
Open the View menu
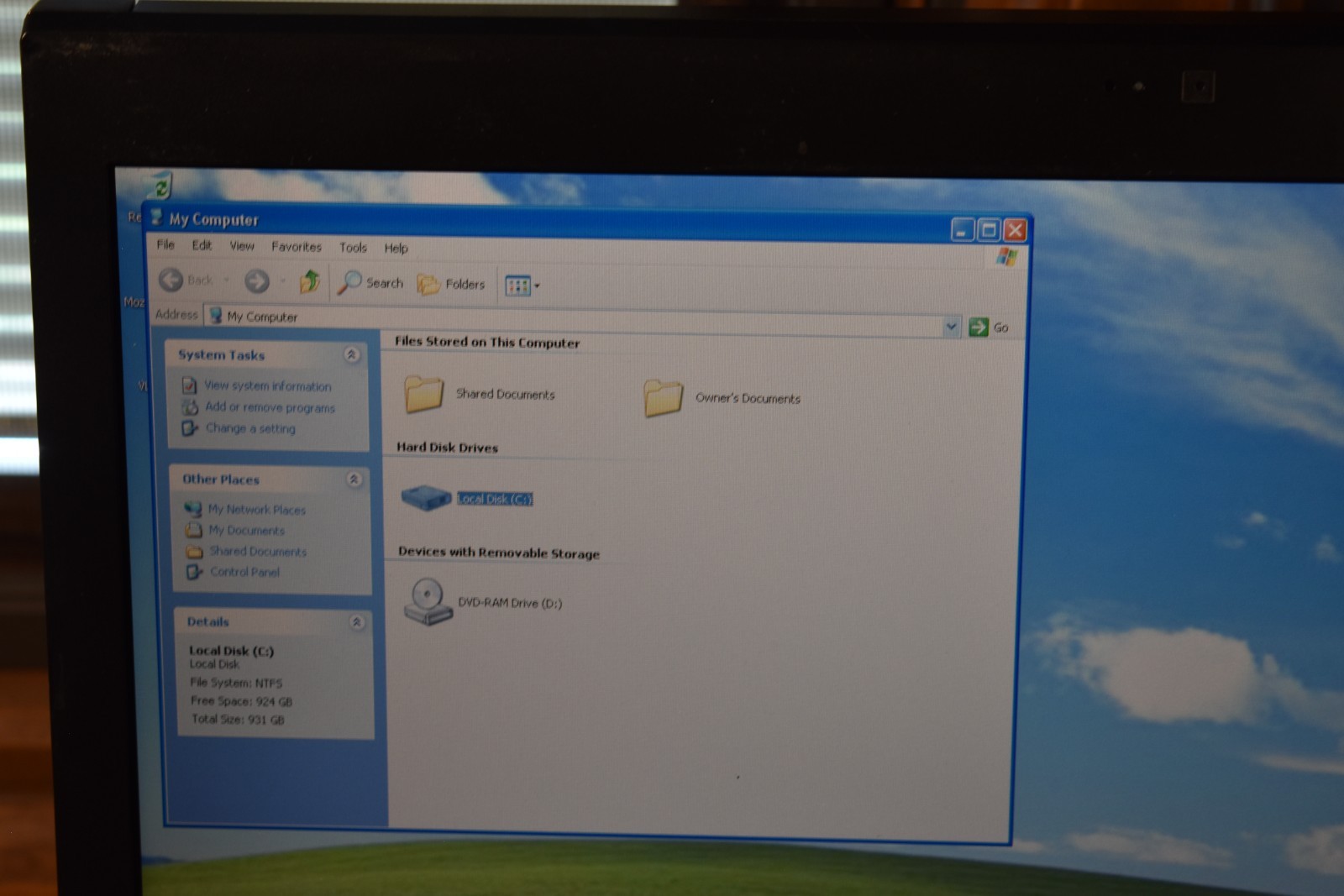[x=242, y=246]
